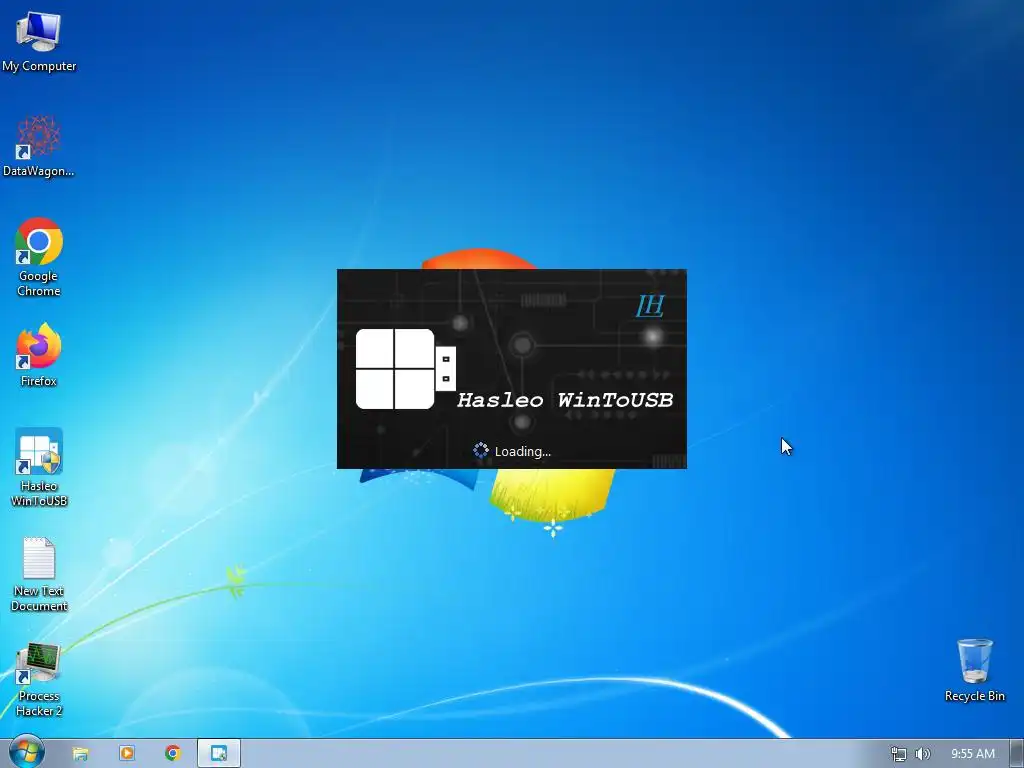Select the My Computer desktop icon
1024x768 pixels.
[x=39, y=42]
